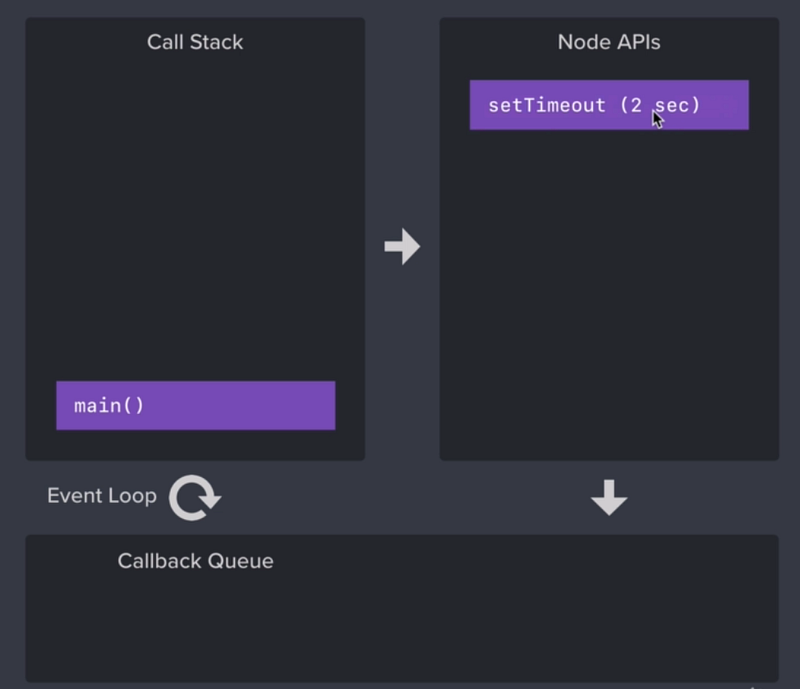Click the down arrow below Node APIs panel
Viewport: 800px width, 689px height.
(609, 498)
